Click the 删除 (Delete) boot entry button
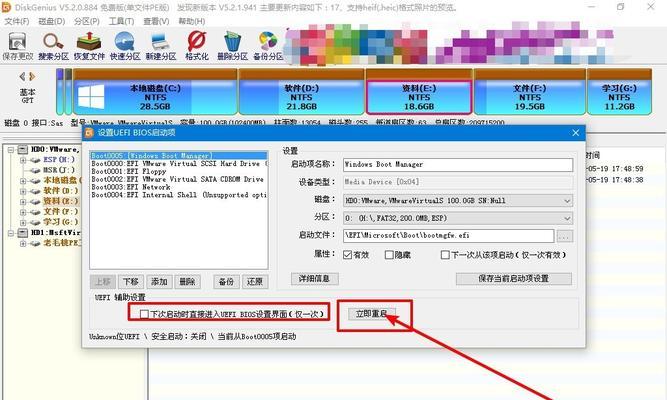 [x=187, y=282]
